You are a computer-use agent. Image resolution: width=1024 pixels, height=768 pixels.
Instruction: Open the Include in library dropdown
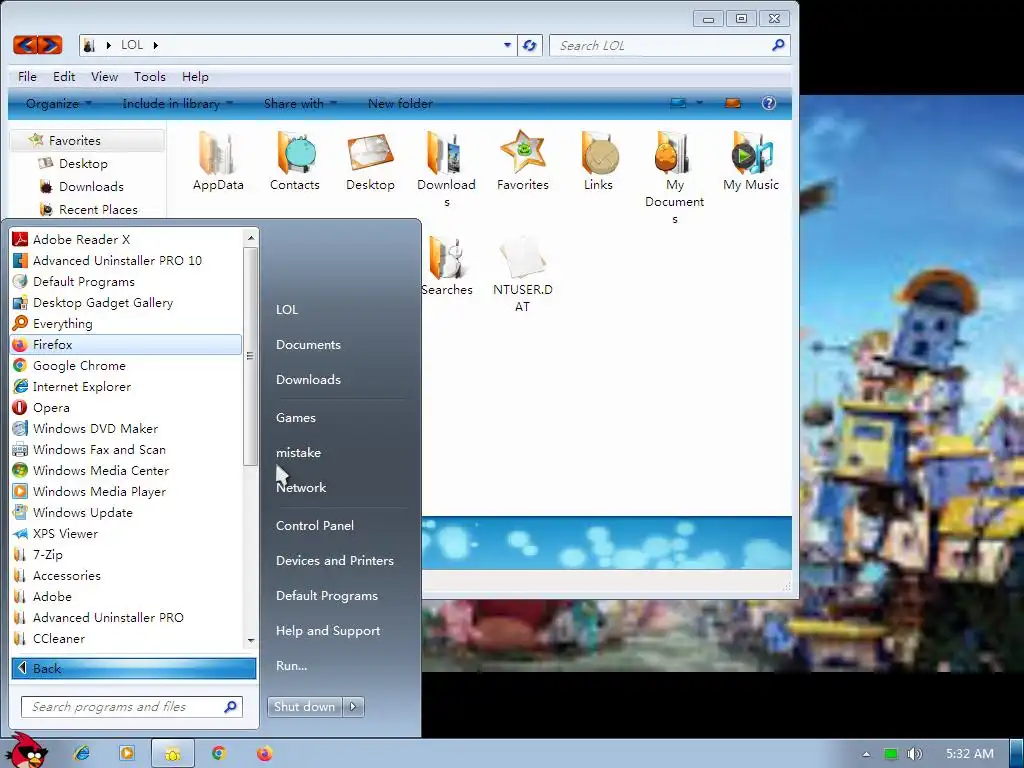pyautogui.click(x=177, y=103)
